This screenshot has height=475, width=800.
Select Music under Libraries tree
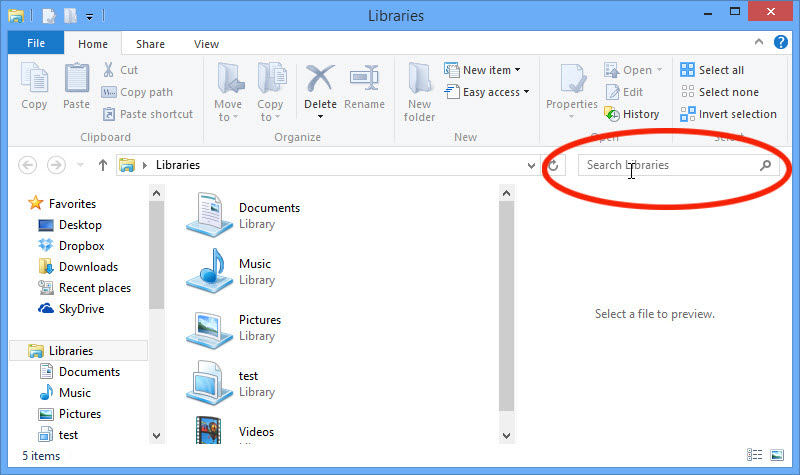point(65,393)
